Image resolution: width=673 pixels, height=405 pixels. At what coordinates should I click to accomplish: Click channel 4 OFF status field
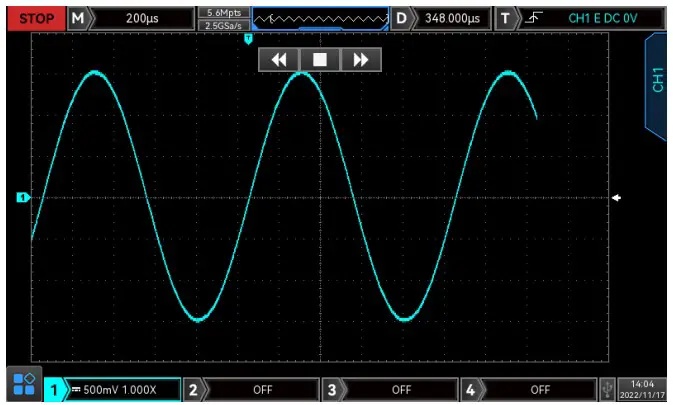point(540,390)
